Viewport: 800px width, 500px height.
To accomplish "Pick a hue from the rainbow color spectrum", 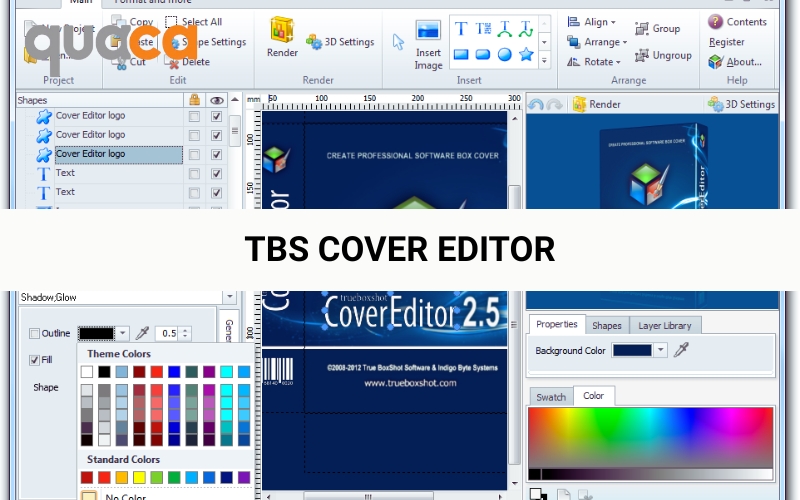I will (x=651, y=437).
